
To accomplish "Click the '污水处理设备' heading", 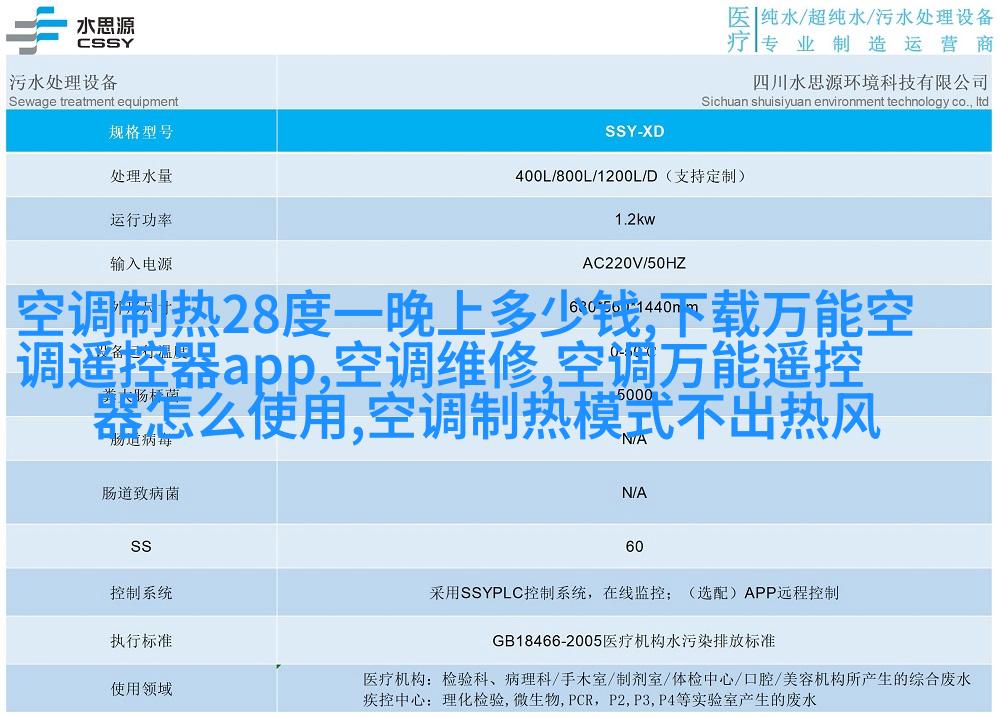I will coord(63,82).
